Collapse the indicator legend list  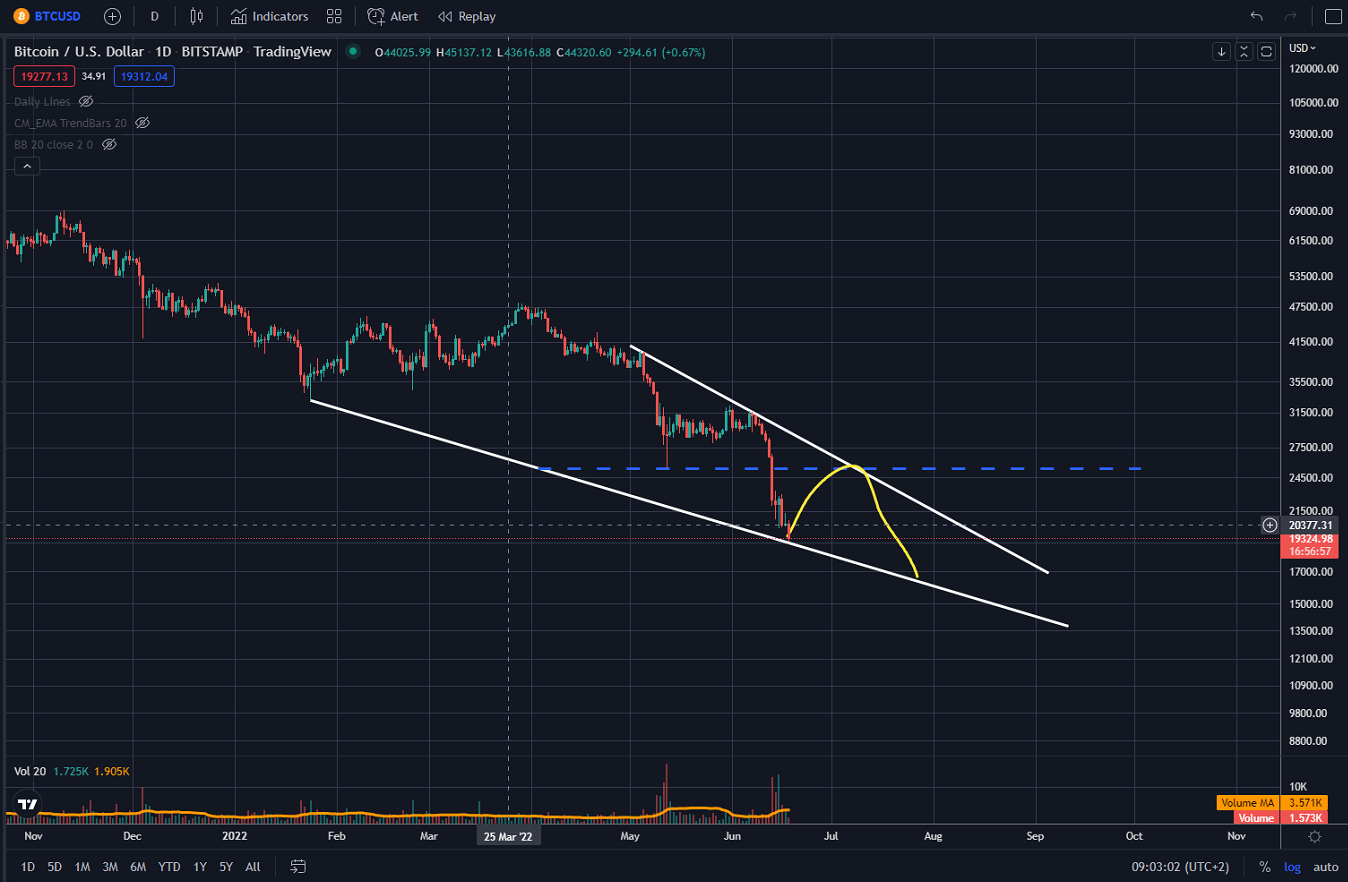tap(27, 166)
